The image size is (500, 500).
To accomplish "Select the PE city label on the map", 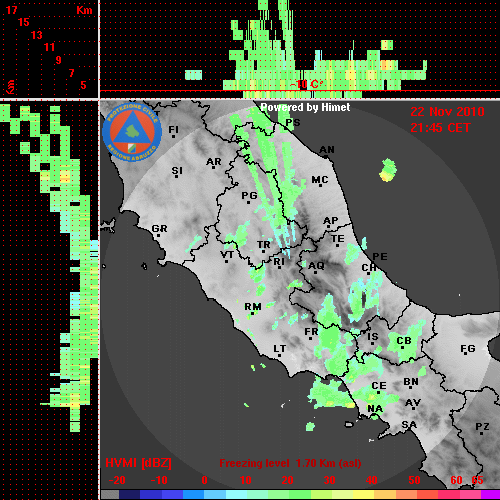I will tap(380, 257).
